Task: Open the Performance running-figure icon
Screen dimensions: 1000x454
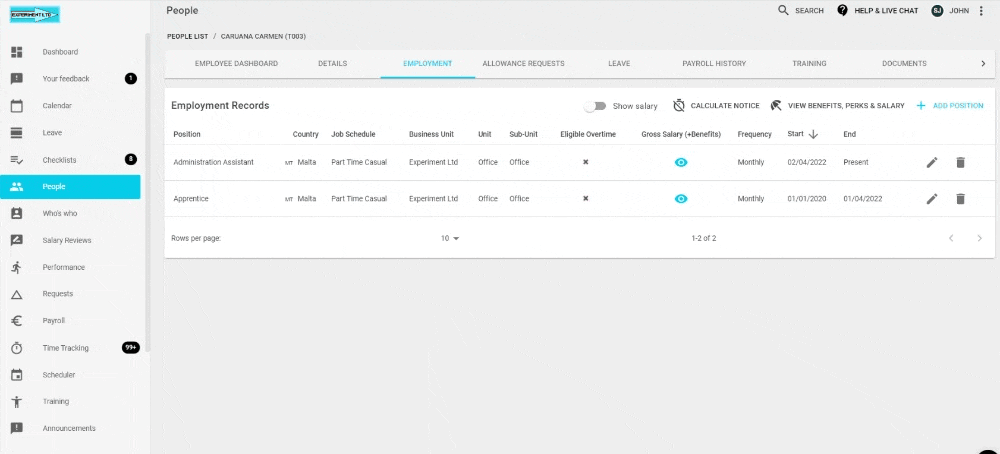Action: tap(17, 267)
